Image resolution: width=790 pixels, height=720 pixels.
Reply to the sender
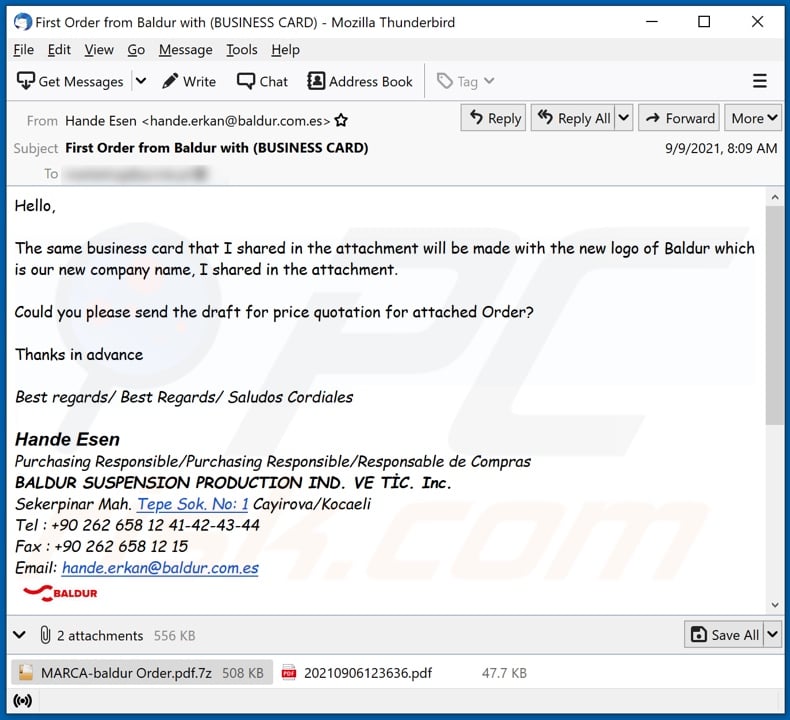493,118
